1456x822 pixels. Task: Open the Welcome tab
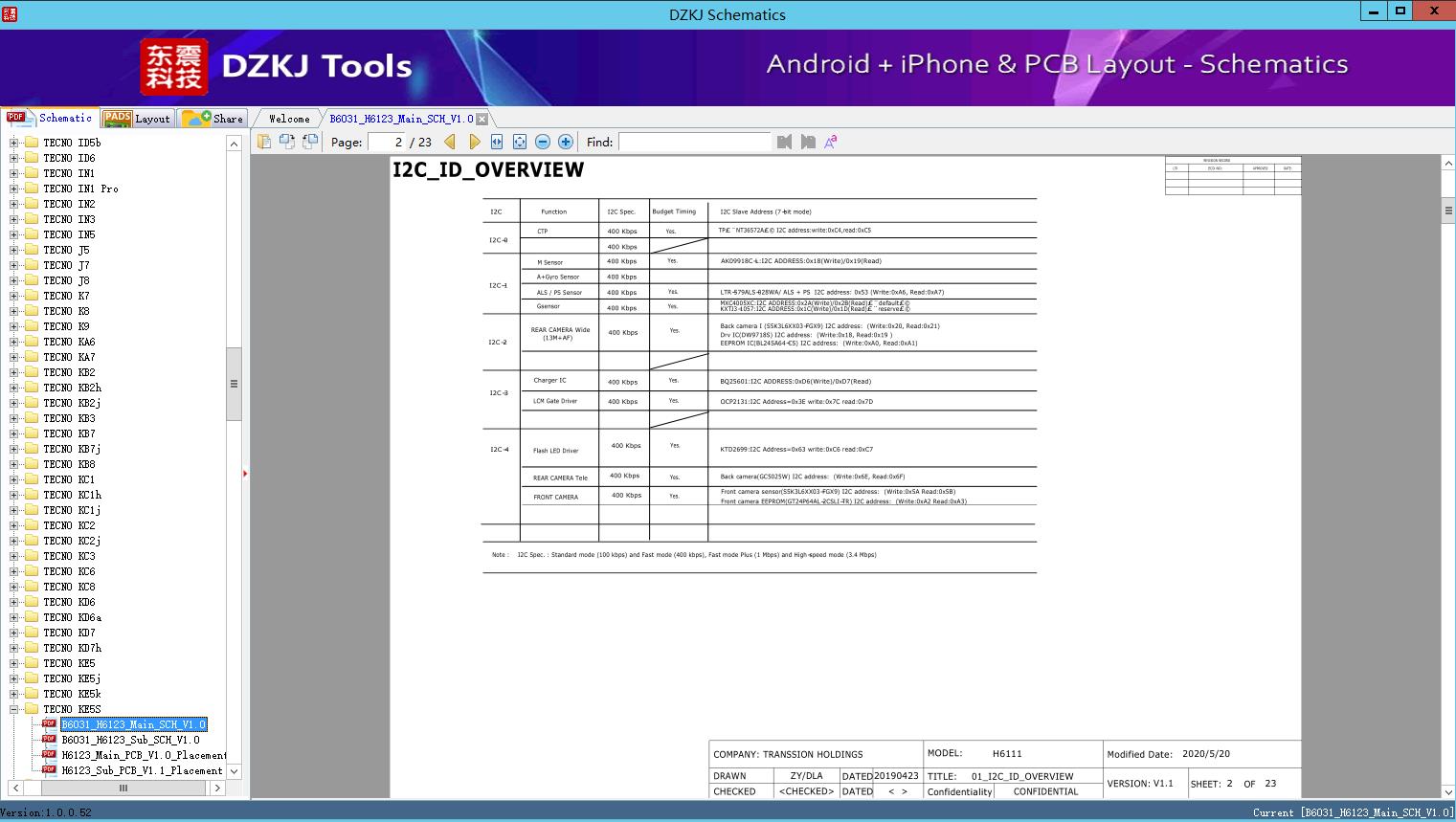click(x=289, y=119)
